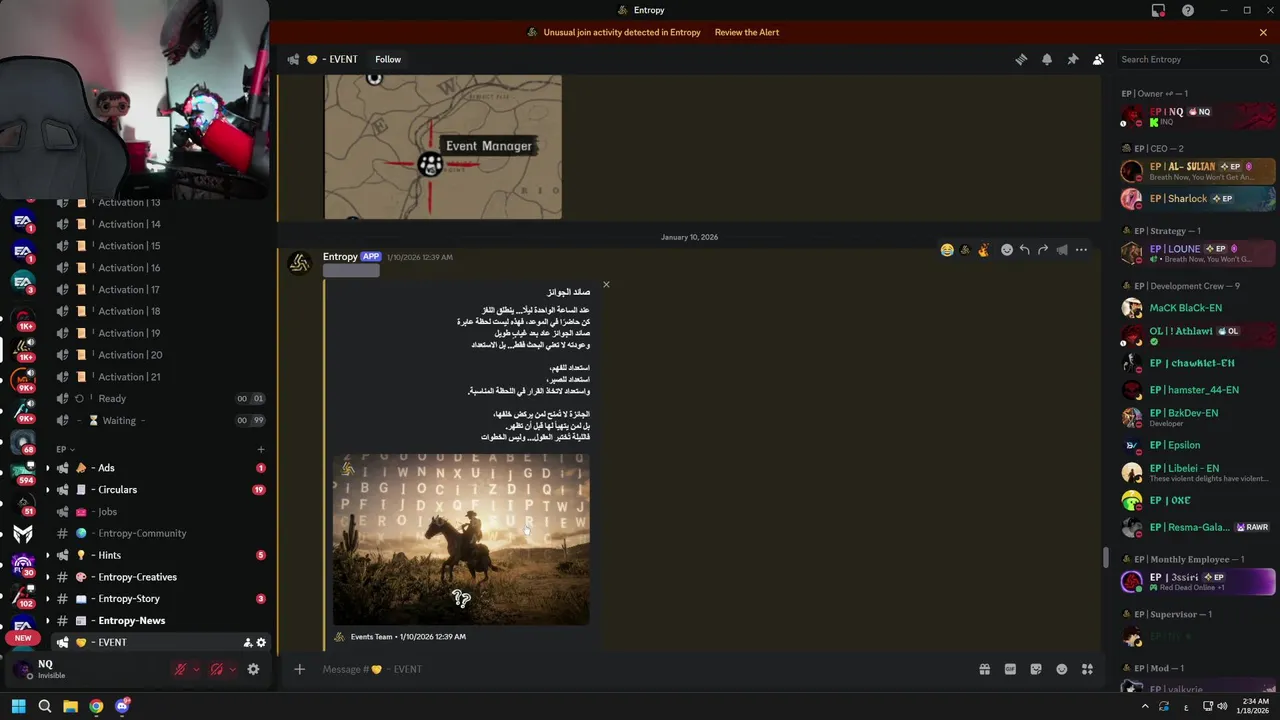
Task: Open Windows taskbar search
Action: coord(44,706)
